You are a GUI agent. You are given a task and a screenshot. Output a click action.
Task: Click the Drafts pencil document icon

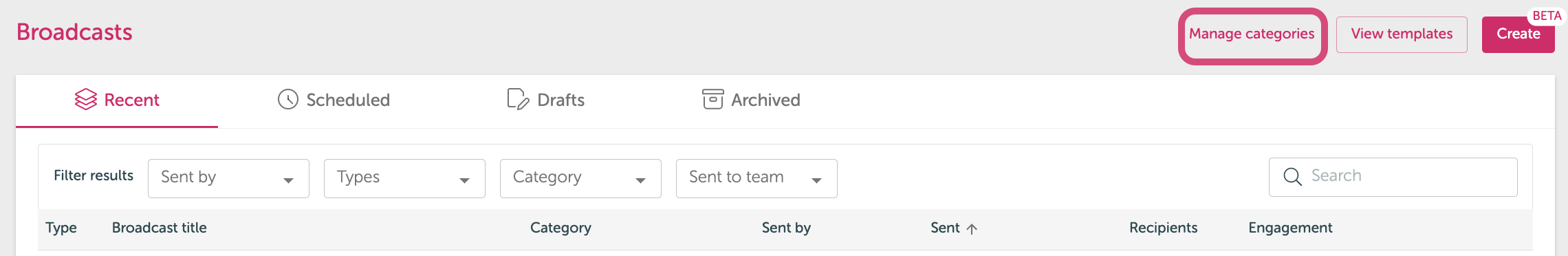518,100
